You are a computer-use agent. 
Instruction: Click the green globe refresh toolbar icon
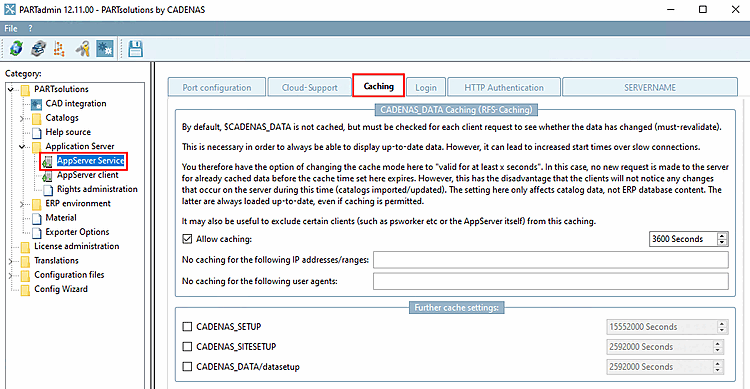[x=16, y=48]
